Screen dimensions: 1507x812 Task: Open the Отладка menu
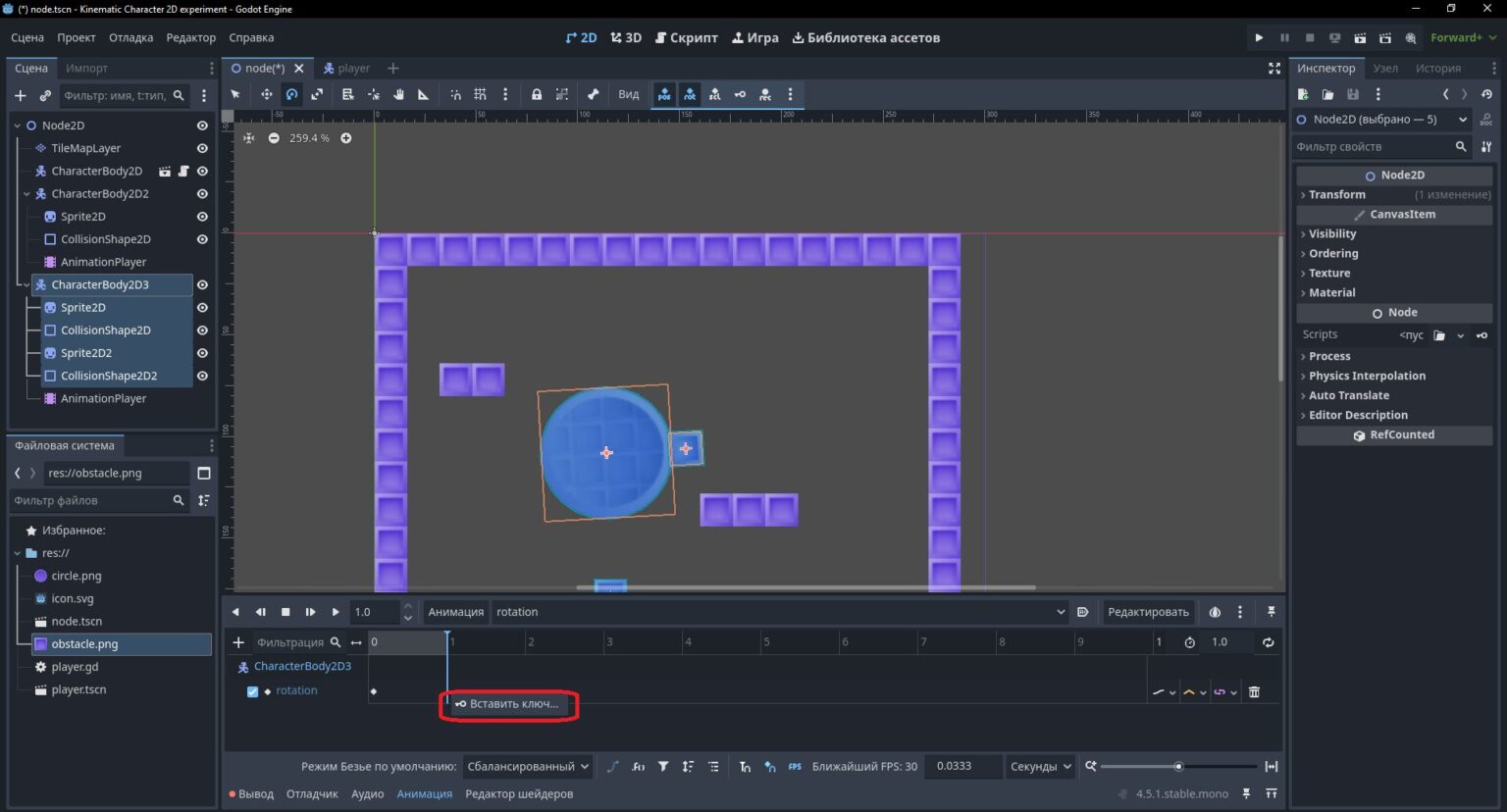point(130,37)
